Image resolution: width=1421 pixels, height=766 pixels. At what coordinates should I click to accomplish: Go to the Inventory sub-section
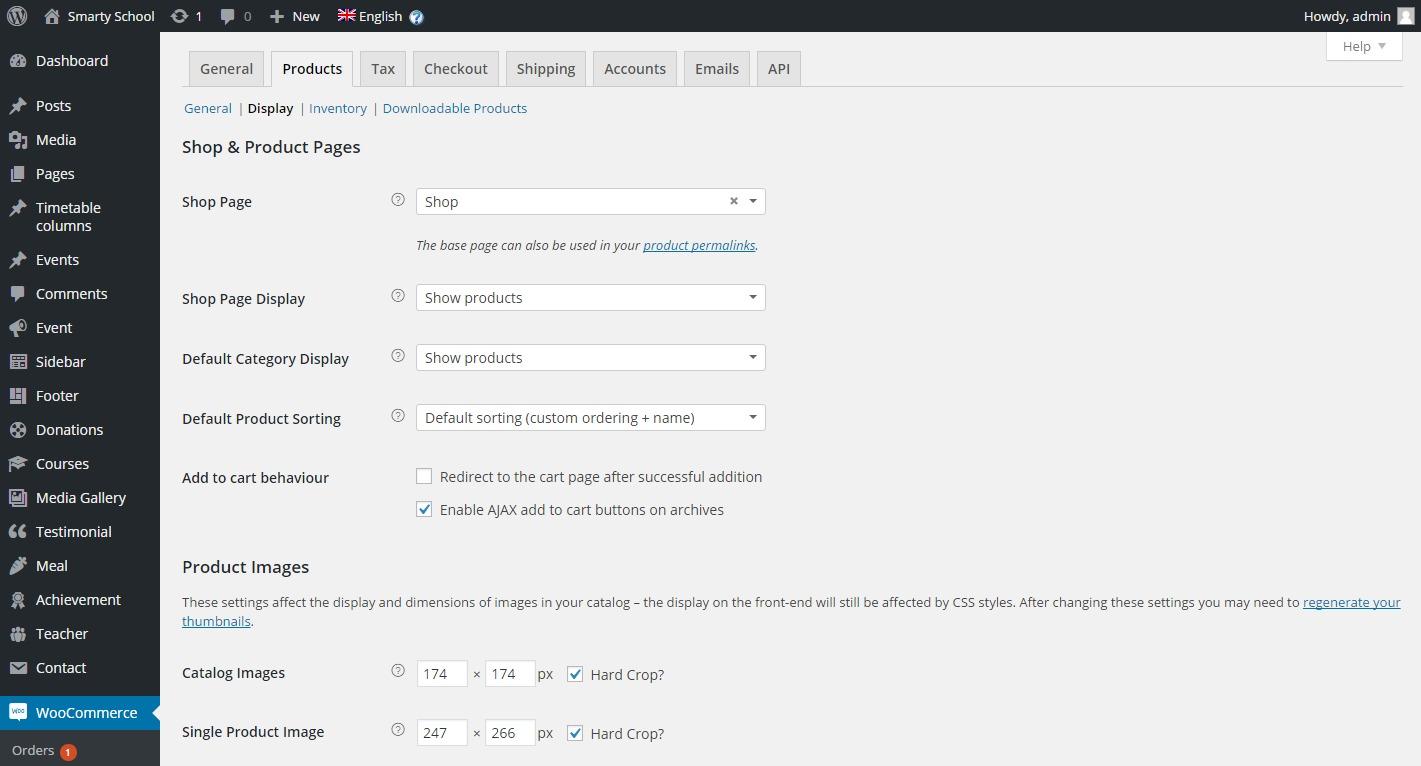tap(338, 108)
